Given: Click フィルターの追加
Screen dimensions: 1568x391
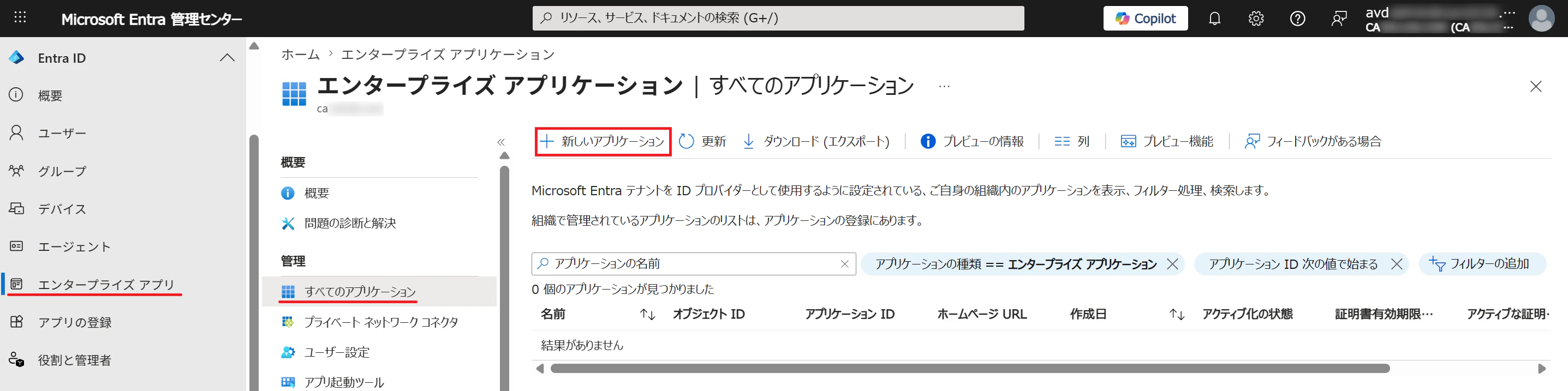Looking at the screenshot, I should coord(1483,263).
